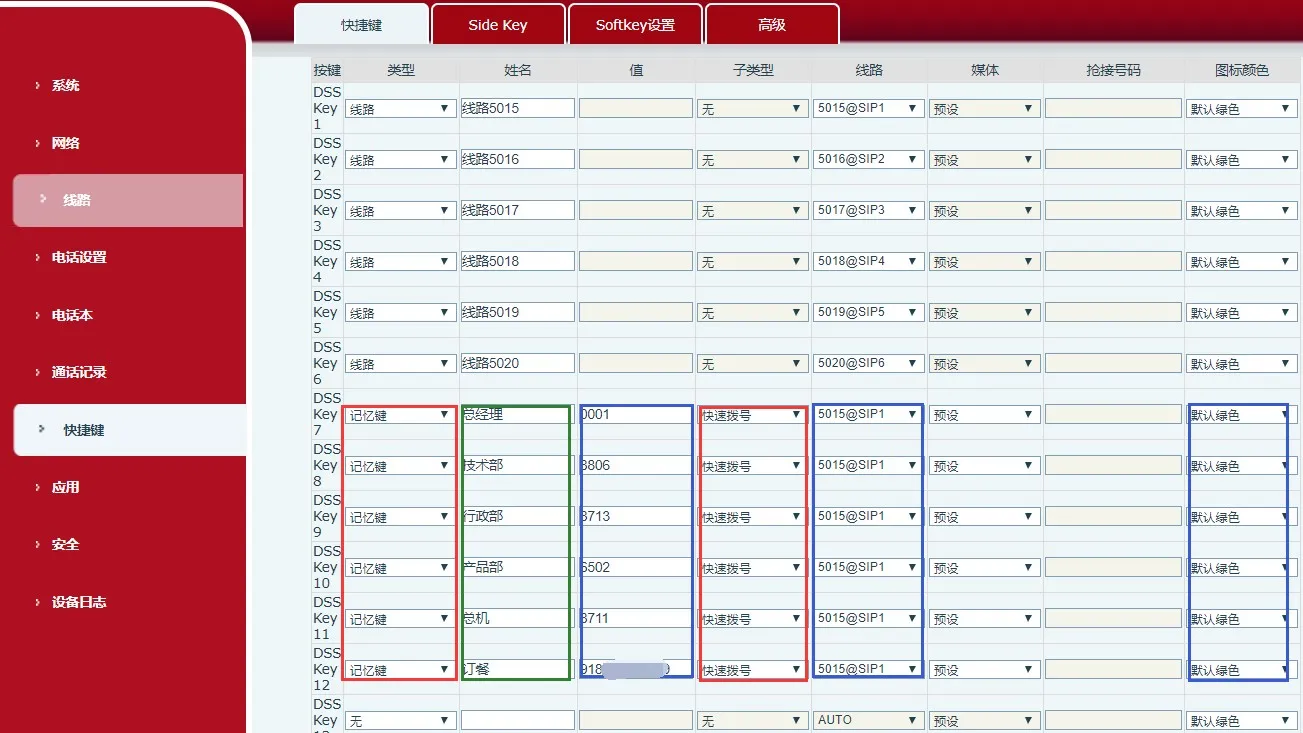Open the 5020@SIP6 line dropdown for DSS Key 6
The image size is (1303, 733).
(866, 362)
